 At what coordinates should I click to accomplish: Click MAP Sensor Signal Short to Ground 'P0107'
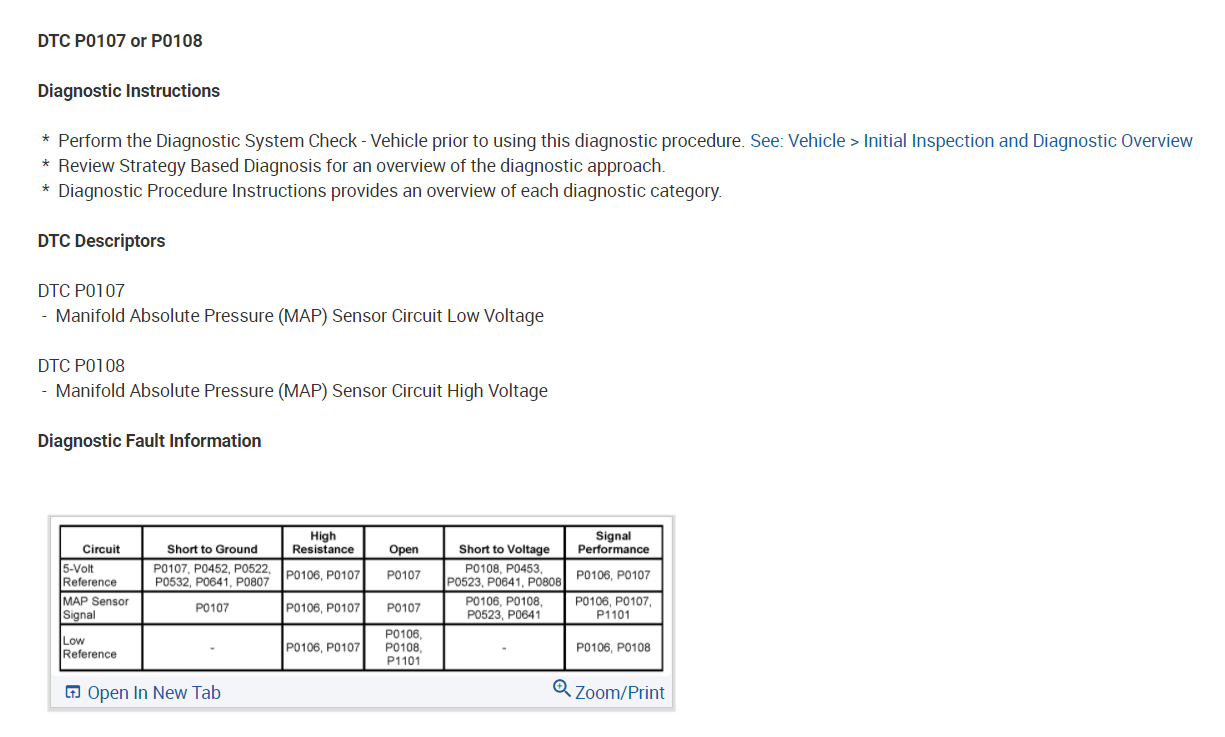(x=212, y=608)
